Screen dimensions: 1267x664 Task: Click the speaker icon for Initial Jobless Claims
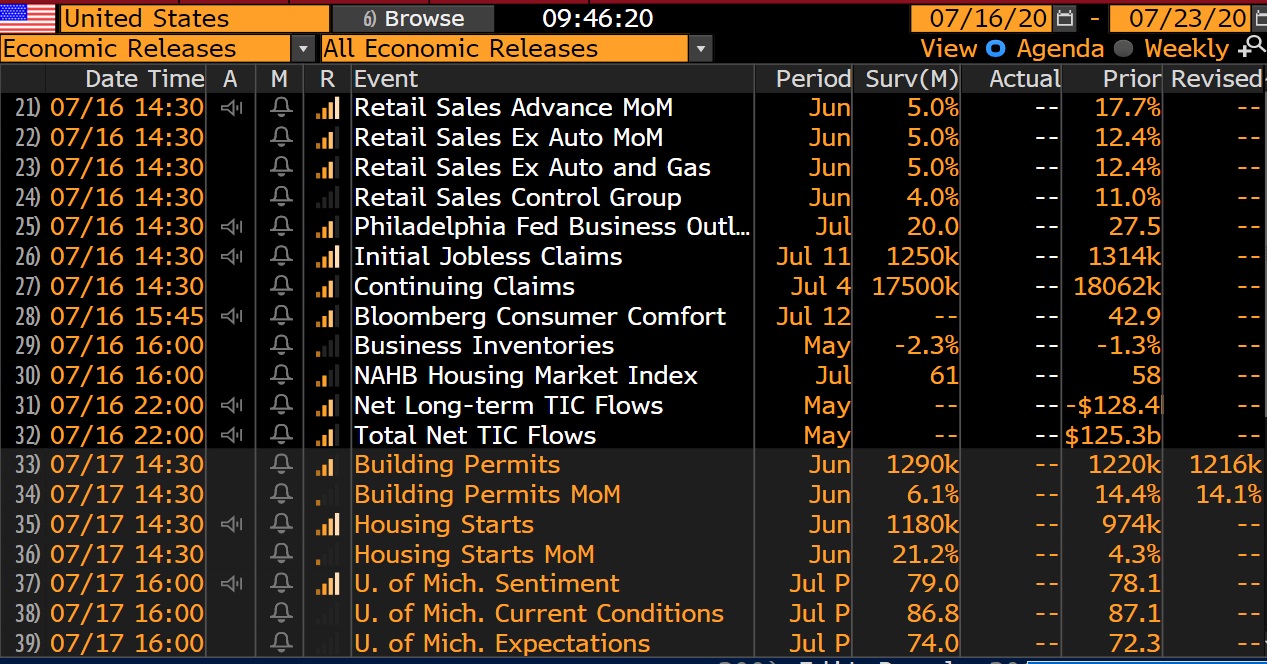pyautogui.click(x=231, y=256)
